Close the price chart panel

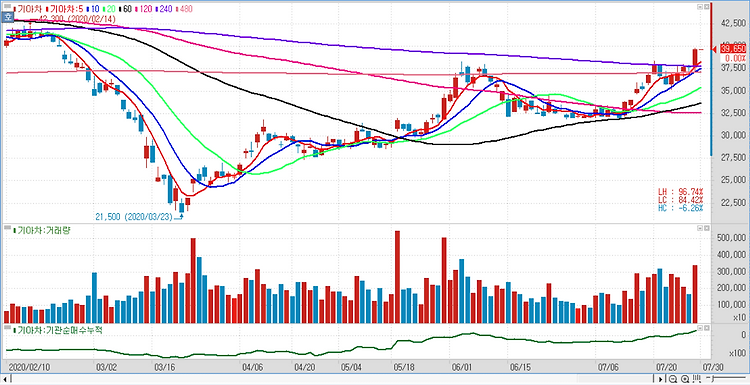706,7
